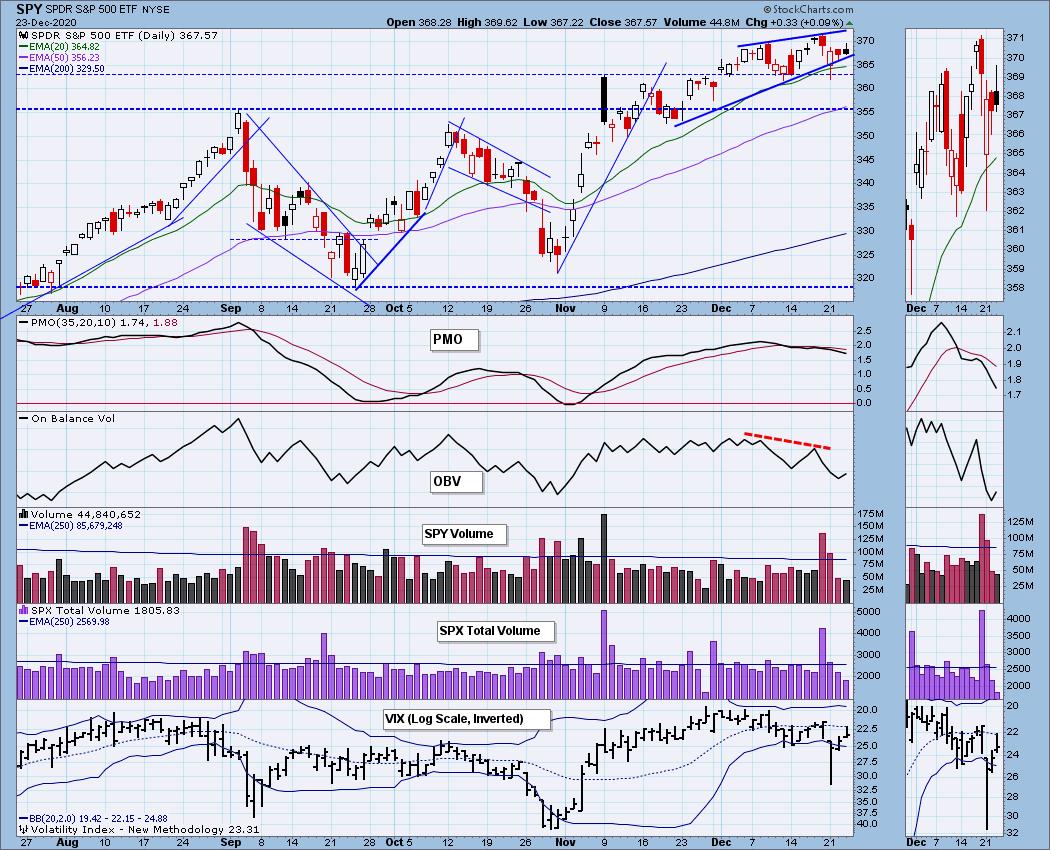Click the Low 367.22 value in header

(x=553, y=22)
